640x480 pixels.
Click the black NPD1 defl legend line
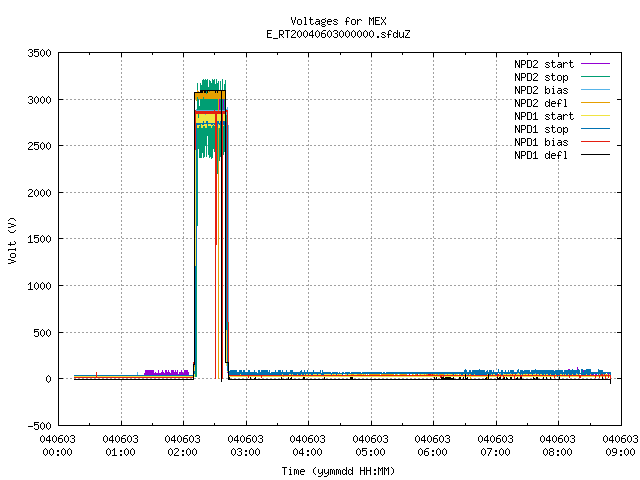point(595,155)
